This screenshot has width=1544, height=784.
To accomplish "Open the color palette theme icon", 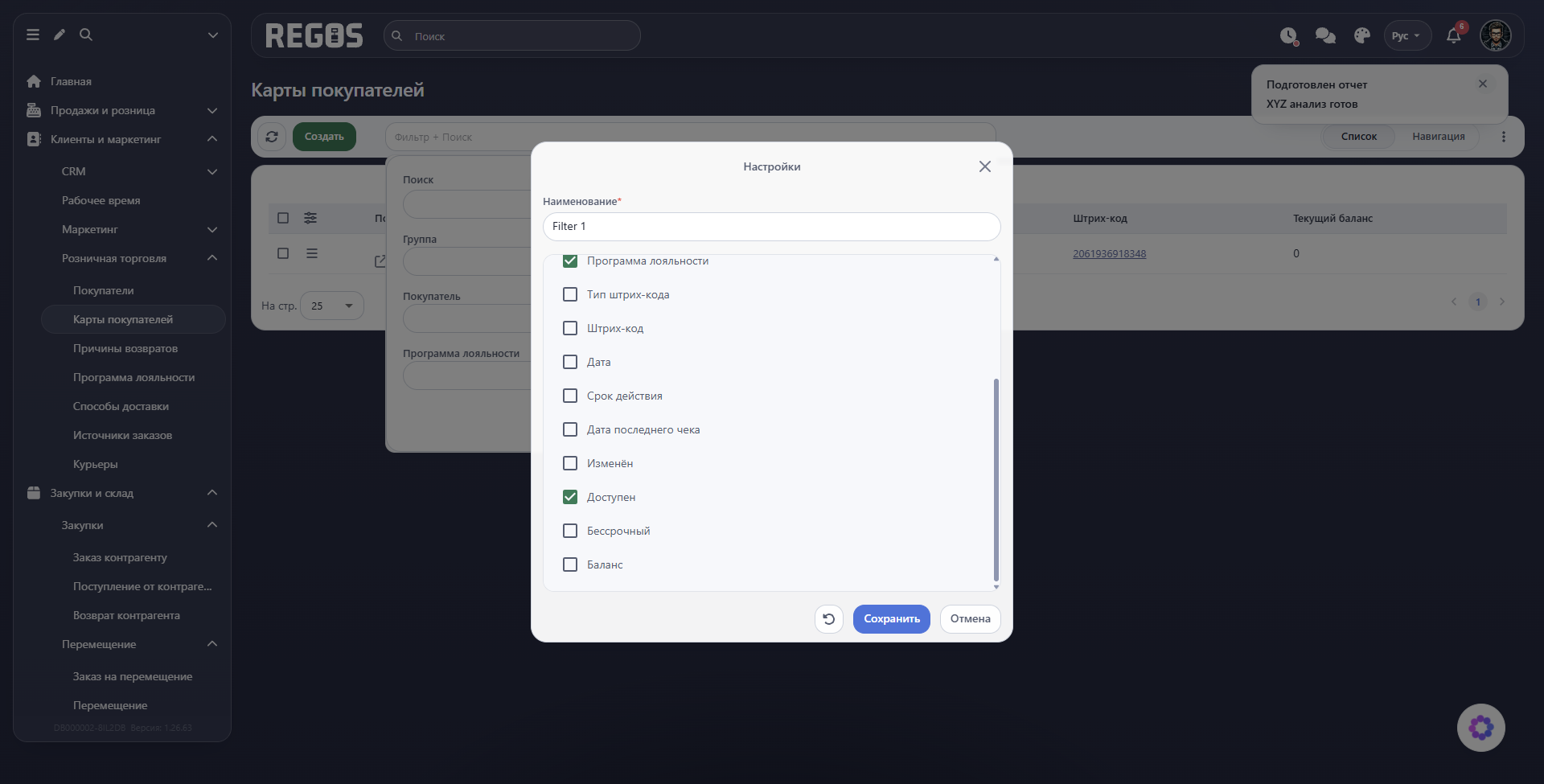I will 1361,36.
